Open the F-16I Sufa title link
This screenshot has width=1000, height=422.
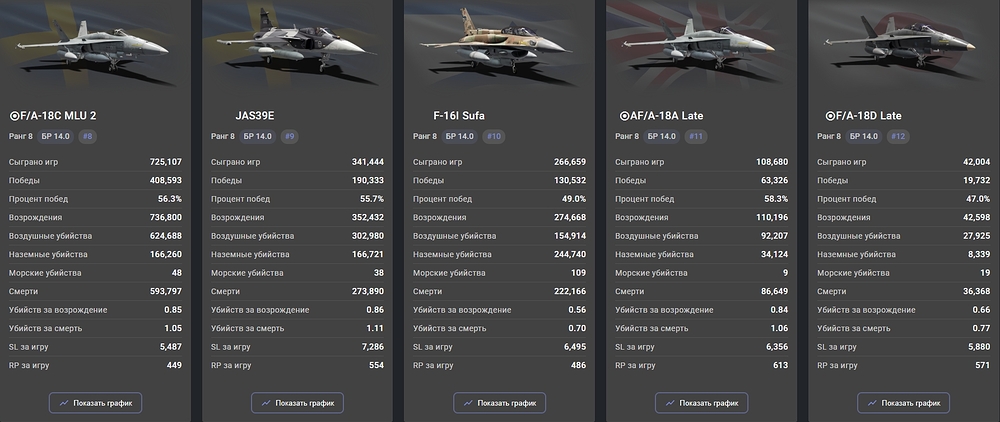[459, 115]
